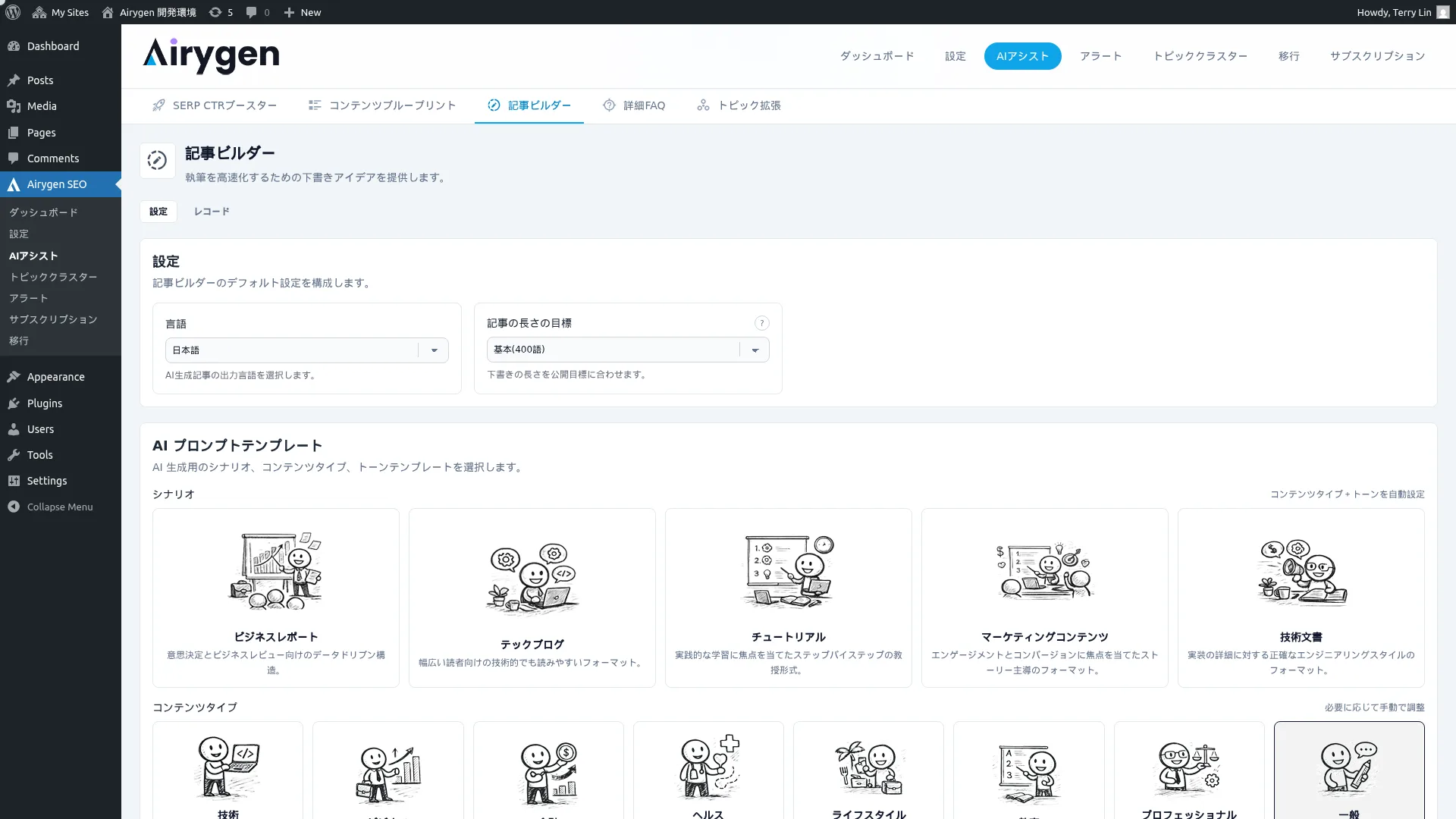
Task: Select the チュートリアル scenario card
Action: coord(789,598)
